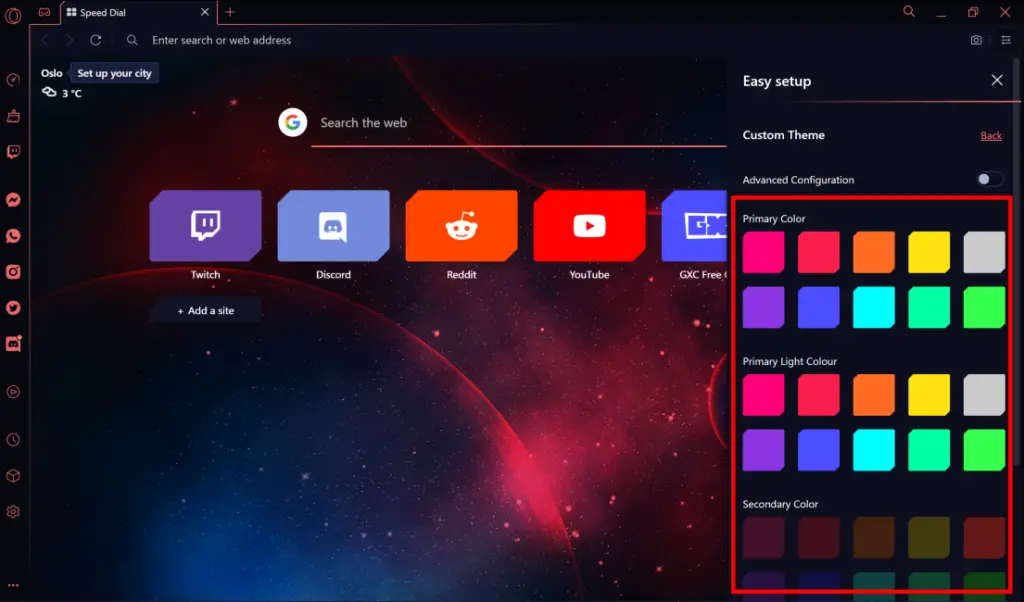Open the Reddit speed dial tile
Viewport: 1024px width, 602px height.
click(x=462, y=226)
